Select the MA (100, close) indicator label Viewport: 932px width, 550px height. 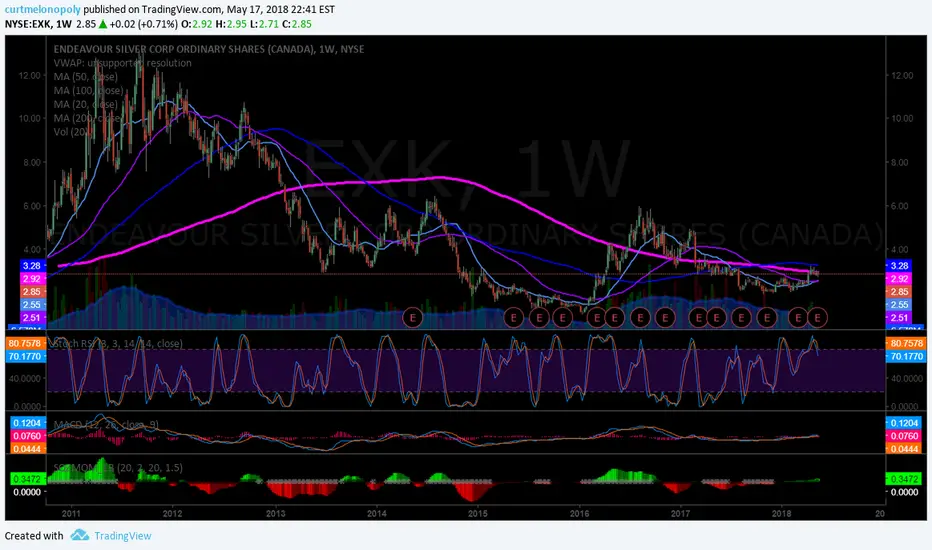pyautogui.click(x=89, y=90)
